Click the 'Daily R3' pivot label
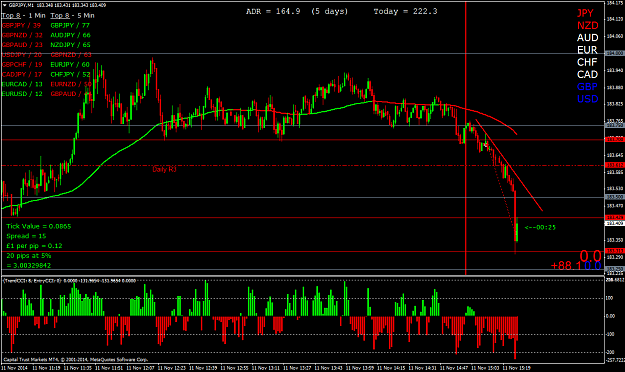625x372 pixels. (x=164, y=169)
